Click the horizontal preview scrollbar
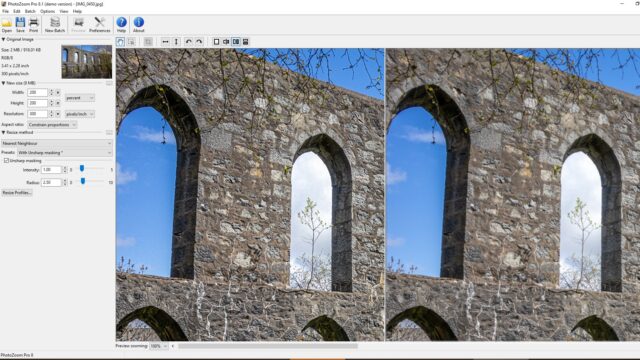 (x=268, y=346)
